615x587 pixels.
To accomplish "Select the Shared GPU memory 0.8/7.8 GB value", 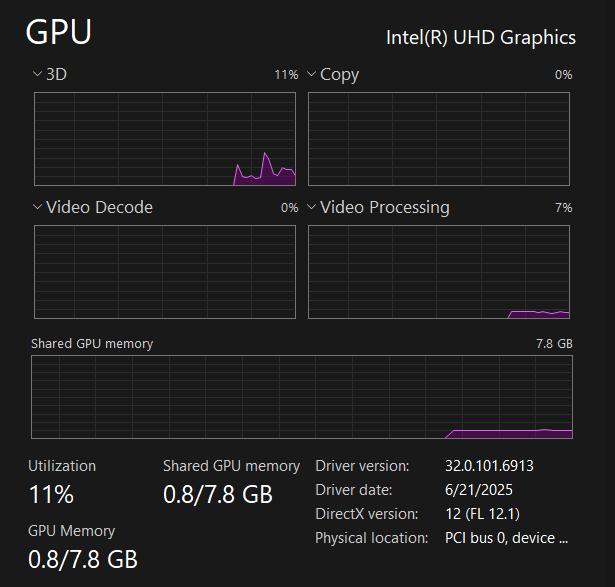I will 217,494.
